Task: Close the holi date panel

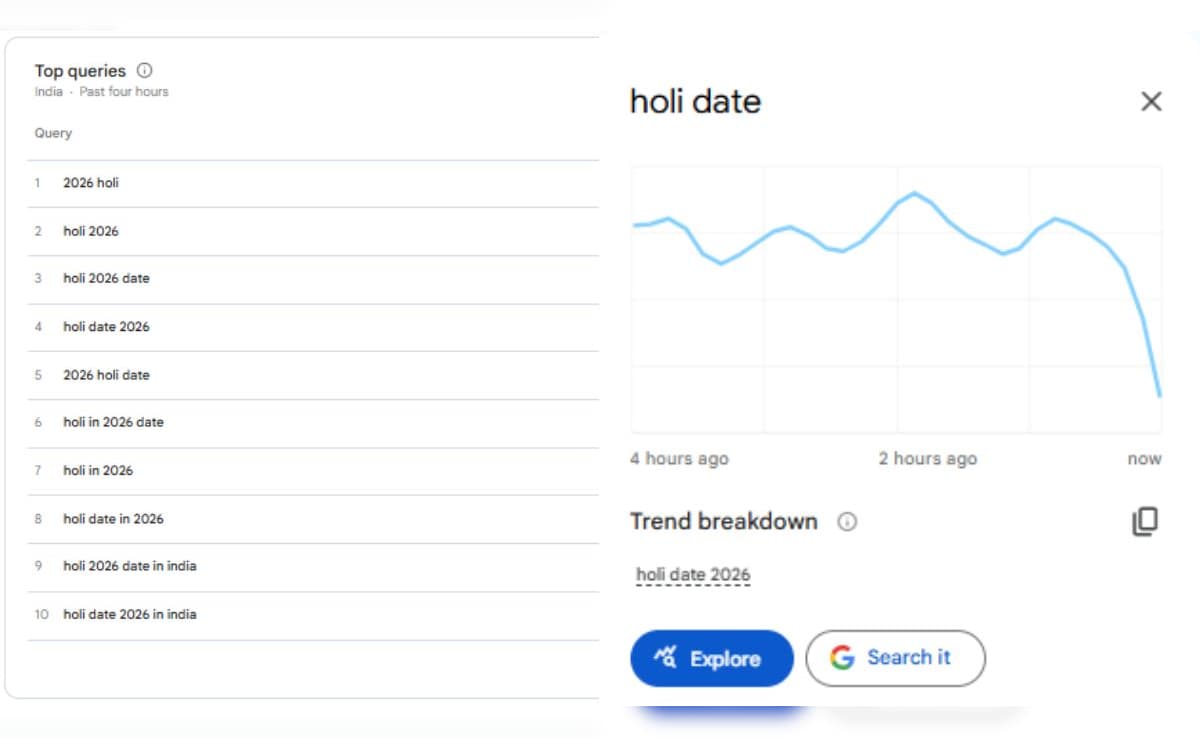Action: point(1151,101)
